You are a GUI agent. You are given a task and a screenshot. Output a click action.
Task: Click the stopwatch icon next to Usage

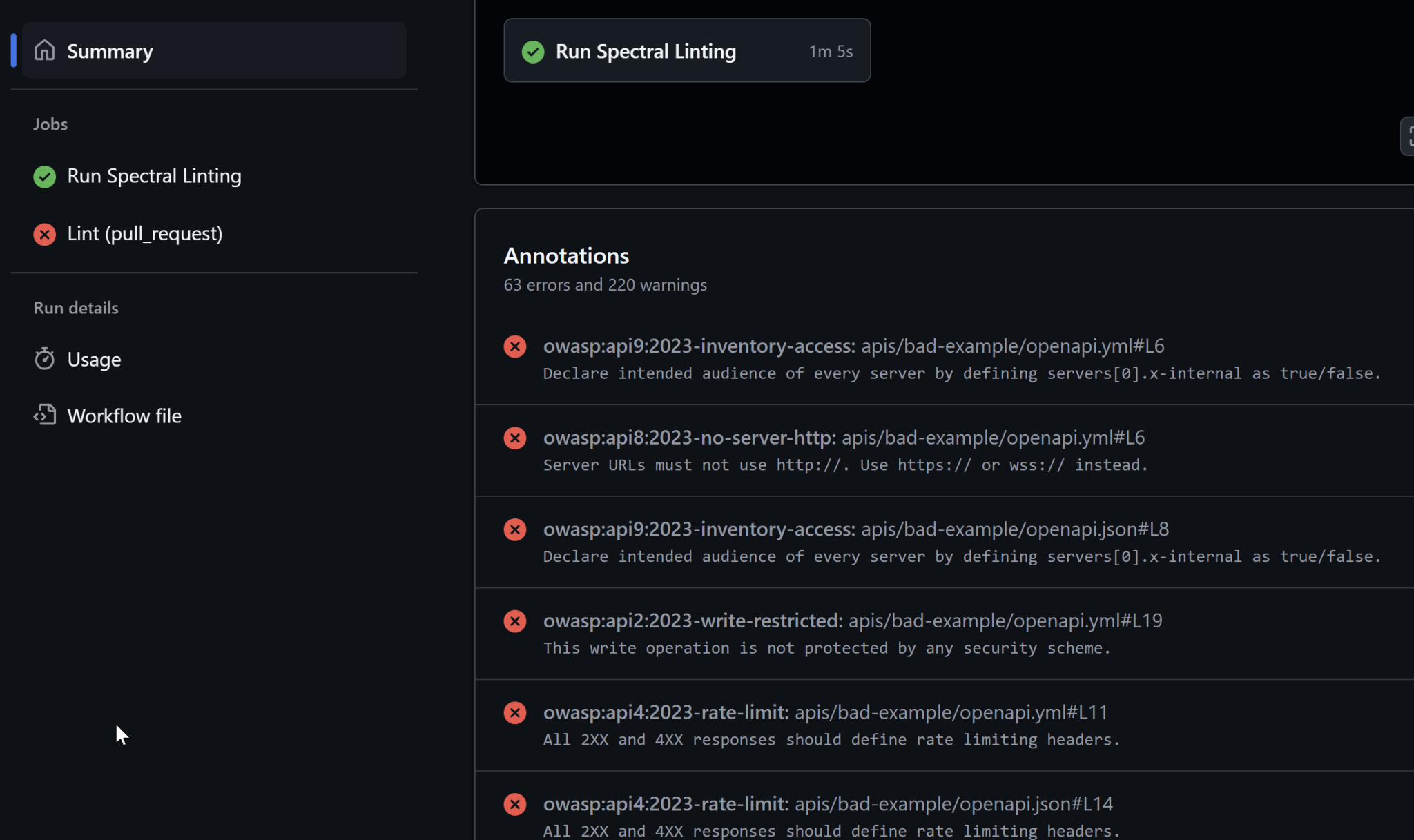coord(44,358)
